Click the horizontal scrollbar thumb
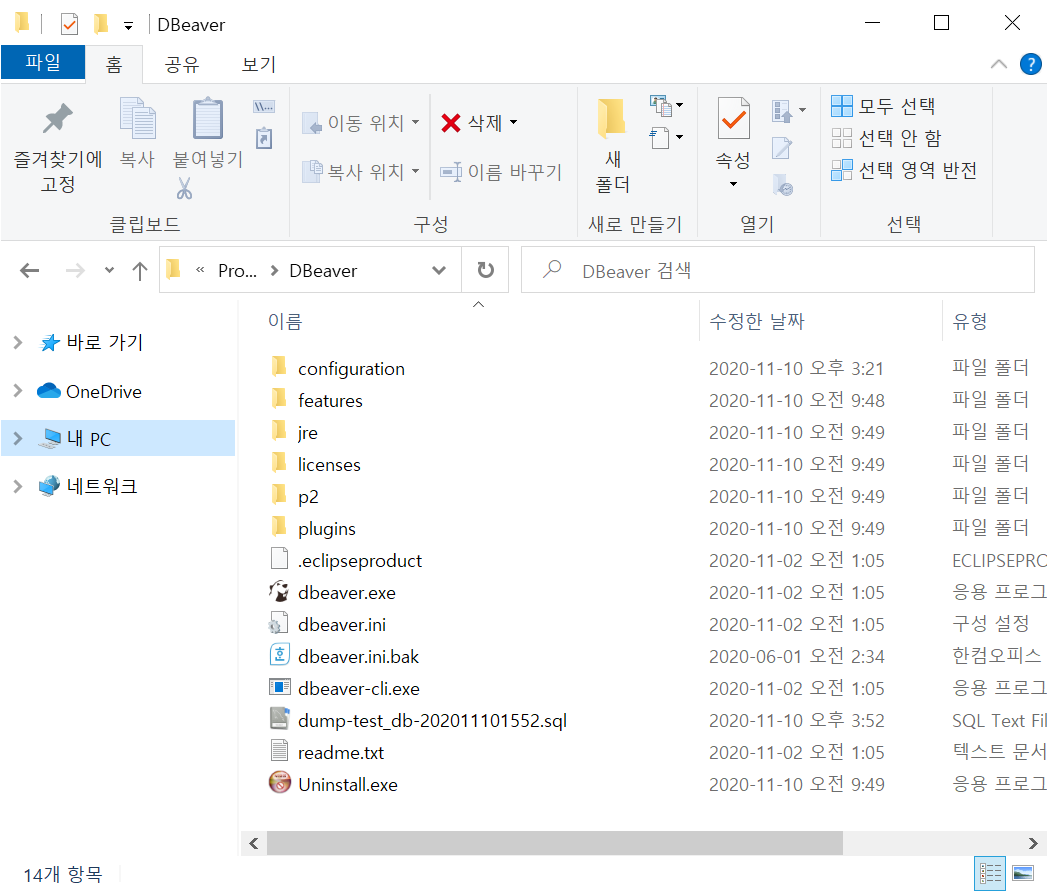 [x=555, y=843]
